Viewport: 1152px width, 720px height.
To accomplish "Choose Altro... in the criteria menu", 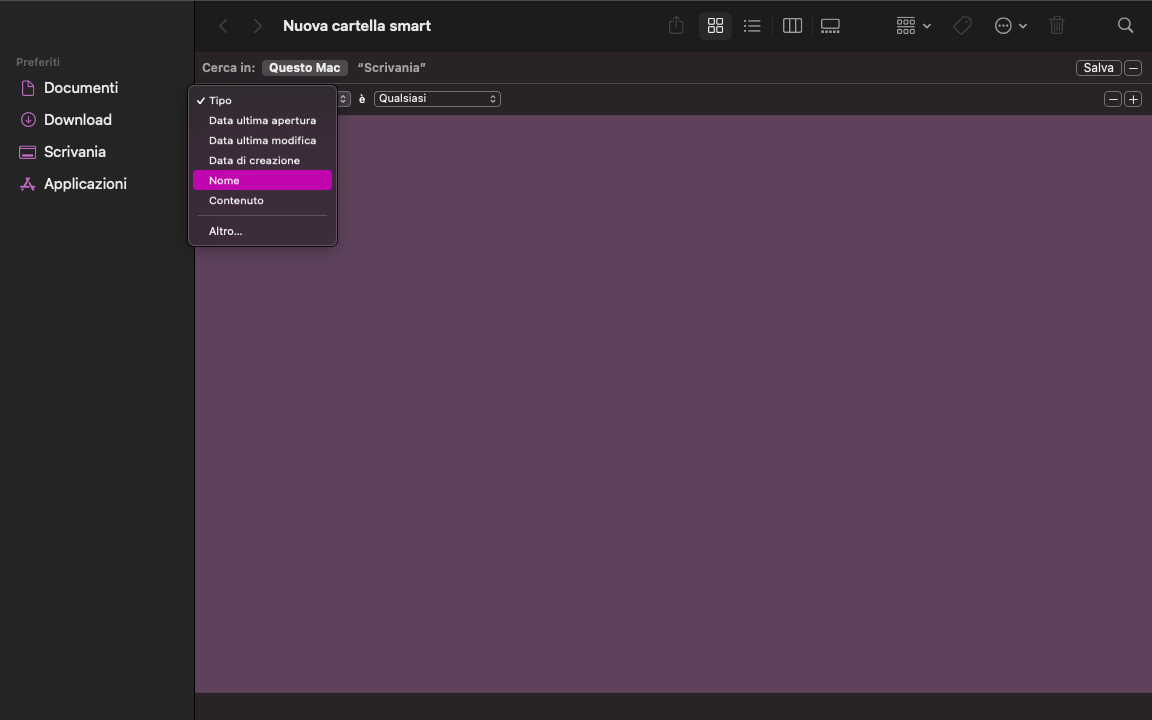I will 226,231.
